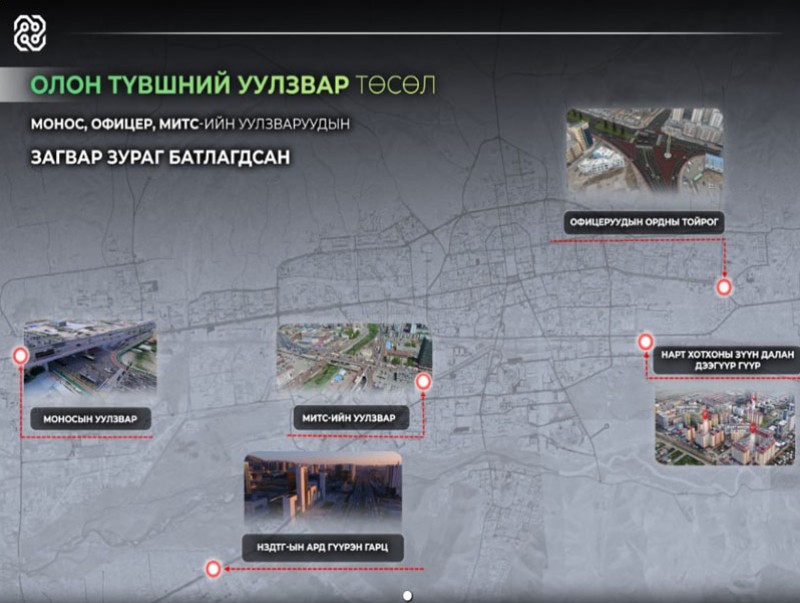Click the ЗАГВАР ЗУРАГ БАТЛАГДСАН heading text

point(160,159)
